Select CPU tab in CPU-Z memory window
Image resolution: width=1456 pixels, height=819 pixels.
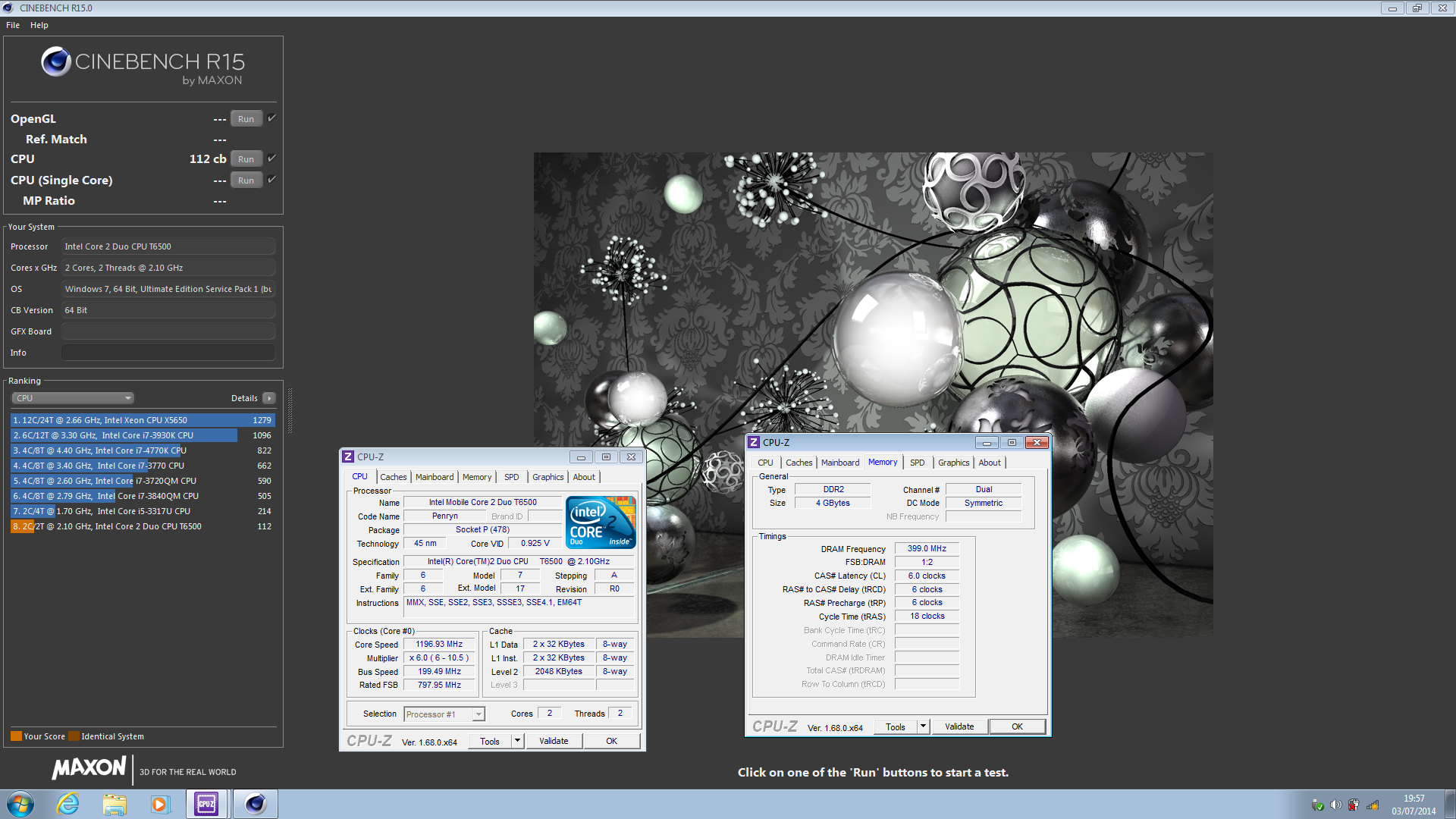pos(765,463)
